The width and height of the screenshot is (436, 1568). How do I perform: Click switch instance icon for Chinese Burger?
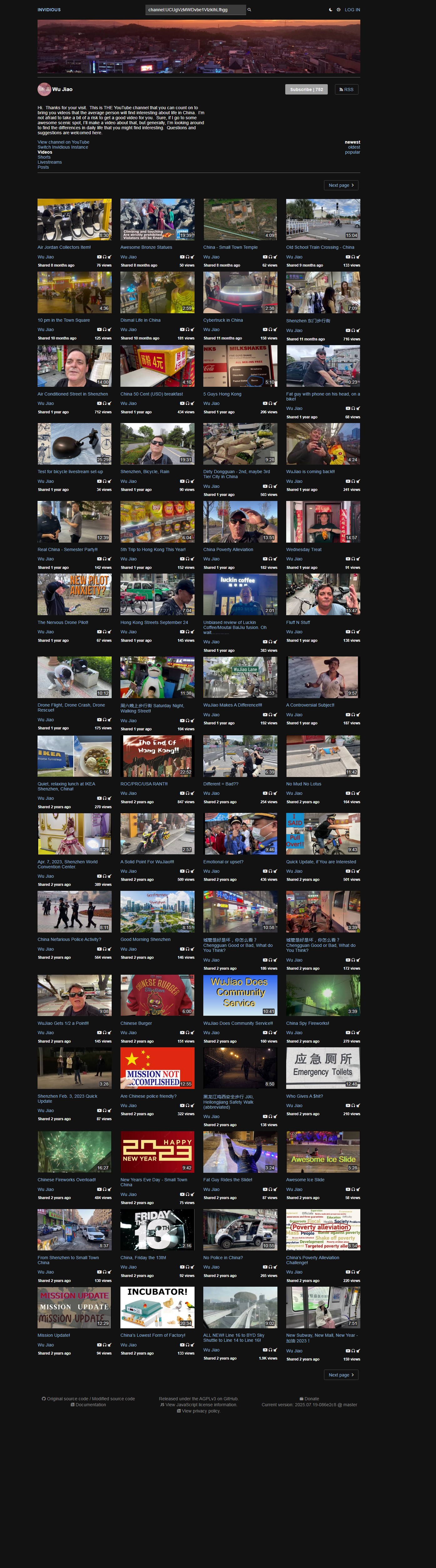coord(192,1032)
